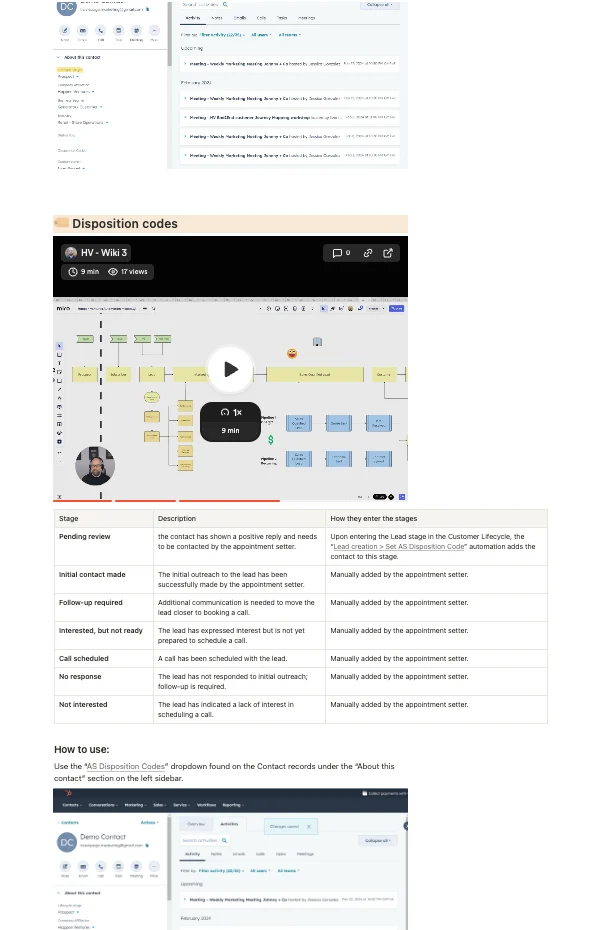Open the Conversations menu in HubSpot nav

pos(103,805)
